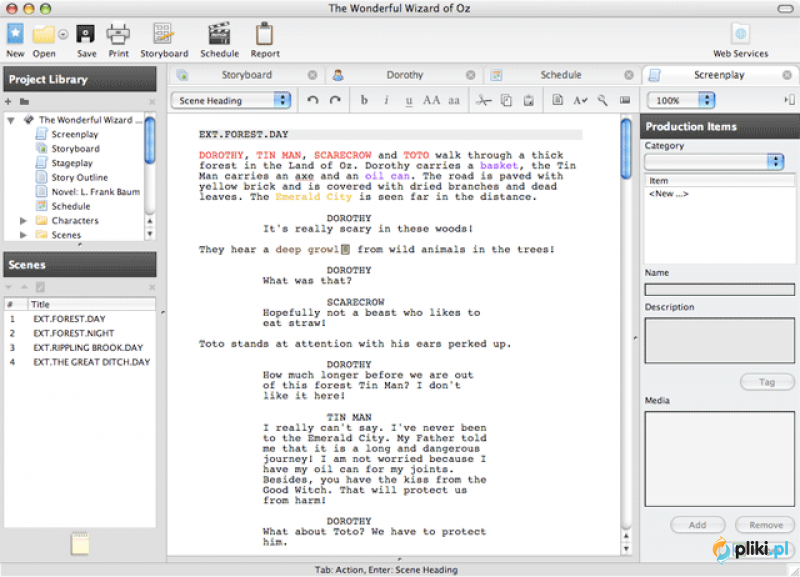The image size is (800, 577).
Task: Toggle italic formatting
Action: click(x=386, y=101)
